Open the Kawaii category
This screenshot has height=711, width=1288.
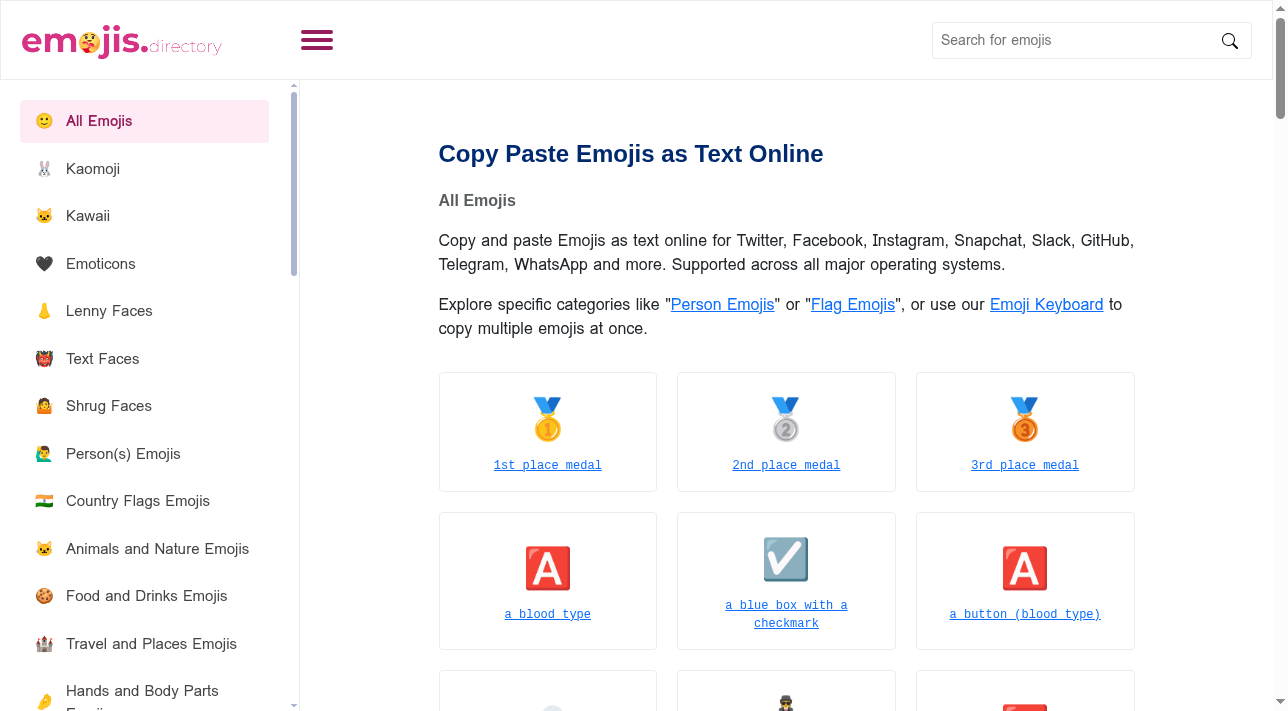144,216
